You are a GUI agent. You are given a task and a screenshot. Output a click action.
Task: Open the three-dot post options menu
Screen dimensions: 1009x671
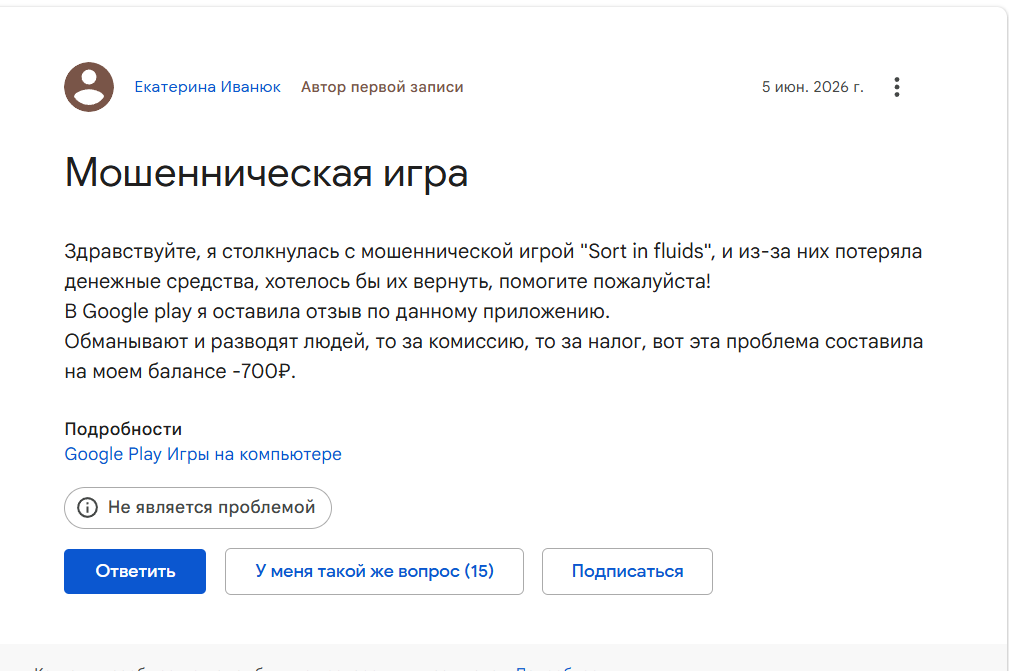tap(896, 87)
